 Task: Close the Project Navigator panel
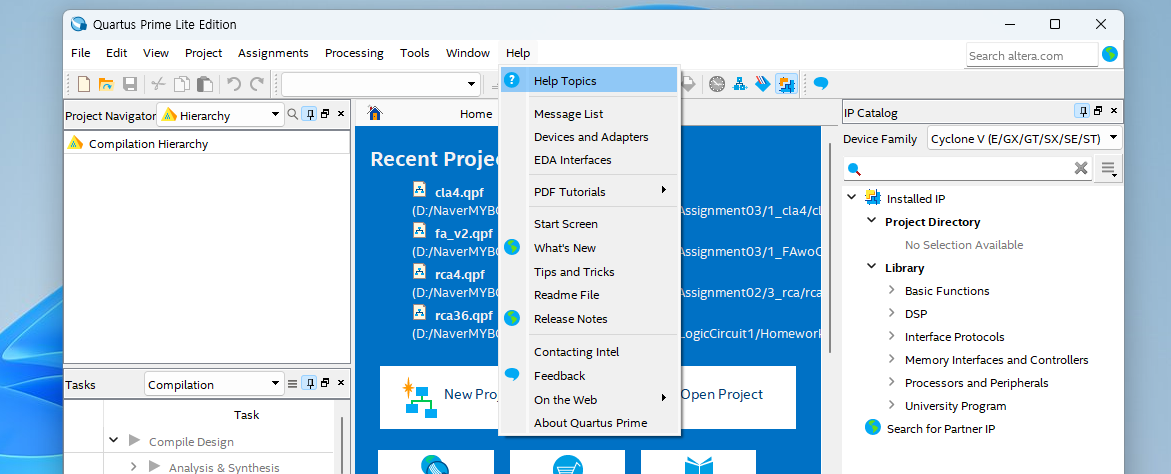(x=341, y=113)
